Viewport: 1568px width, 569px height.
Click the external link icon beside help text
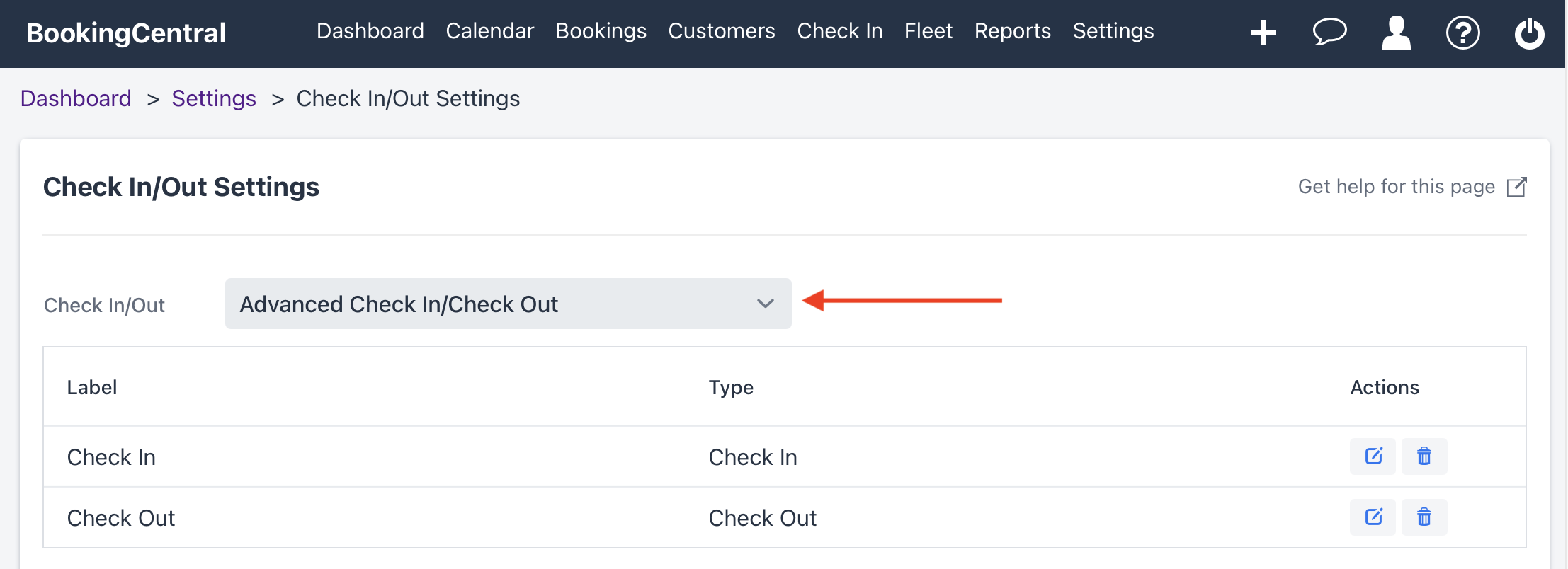[1516, 187]
